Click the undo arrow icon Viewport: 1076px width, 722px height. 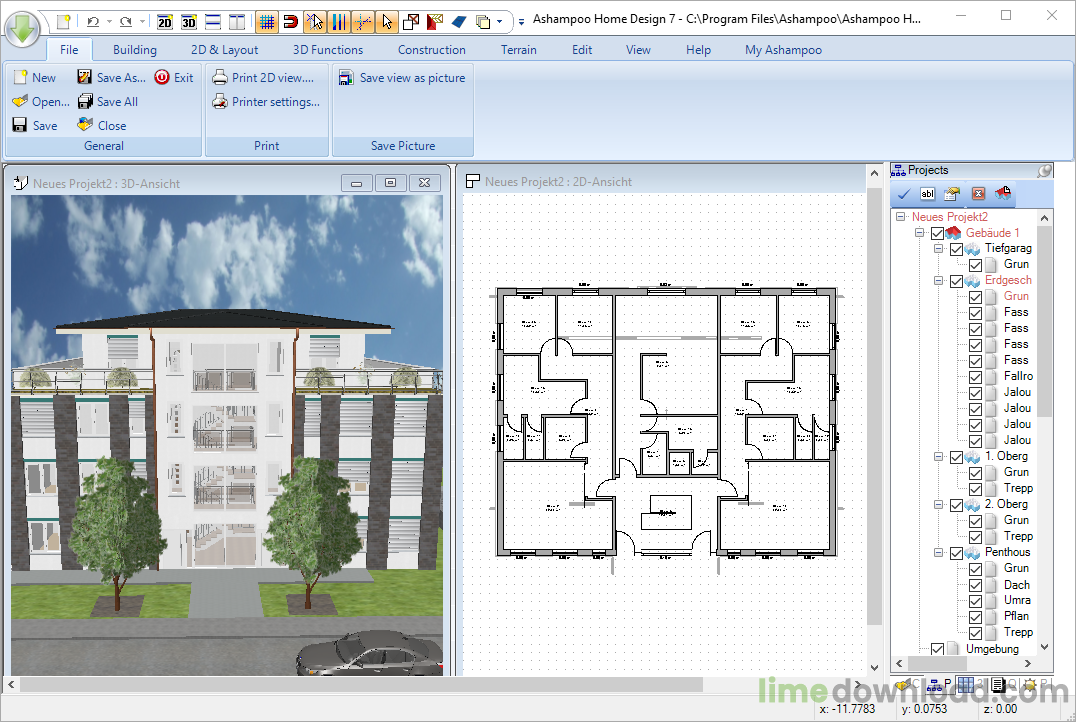(93, 21)
